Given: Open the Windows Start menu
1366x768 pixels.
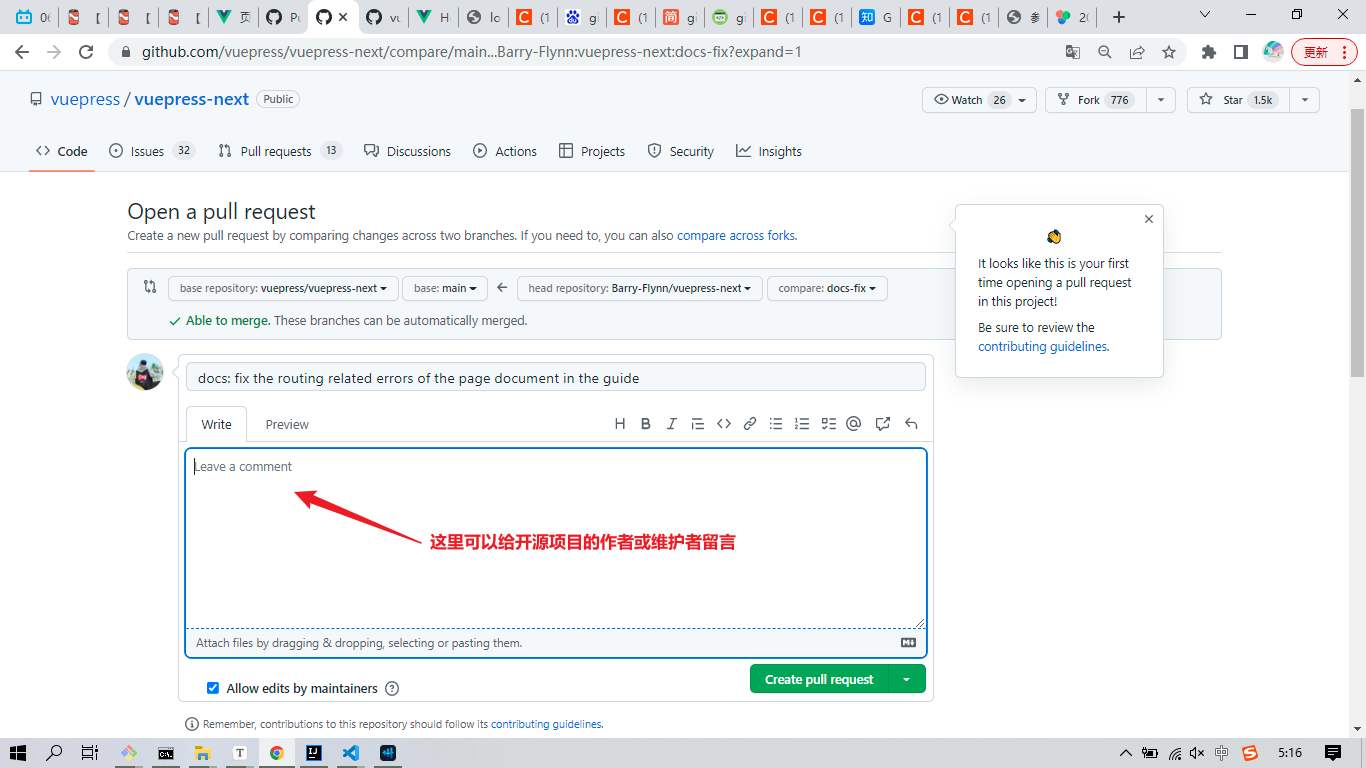Looking at the screenshot, I should click(18, 753).
